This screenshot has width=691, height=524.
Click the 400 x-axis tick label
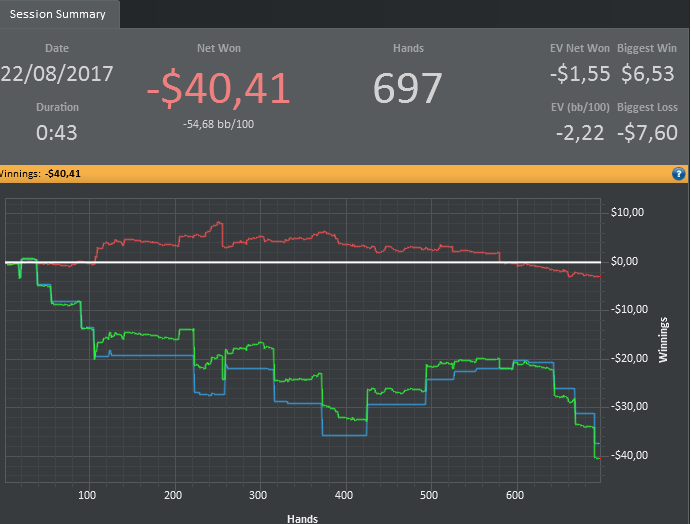[x=344, y=495]
